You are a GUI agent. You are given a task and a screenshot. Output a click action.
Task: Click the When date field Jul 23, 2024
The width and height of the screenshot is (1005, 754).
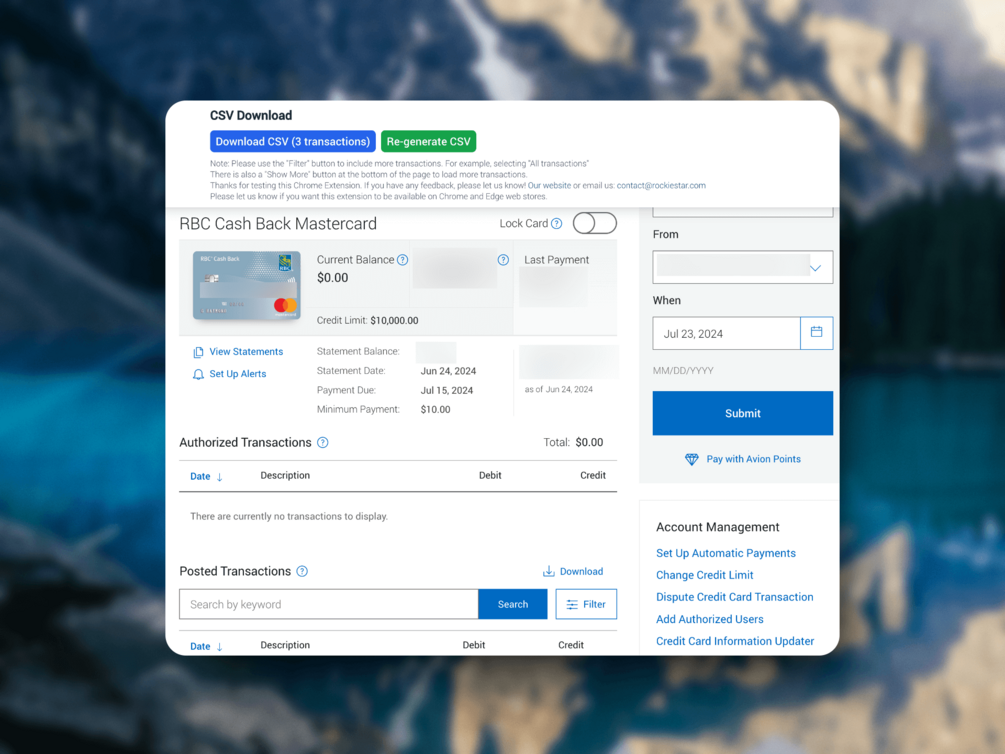726,333
